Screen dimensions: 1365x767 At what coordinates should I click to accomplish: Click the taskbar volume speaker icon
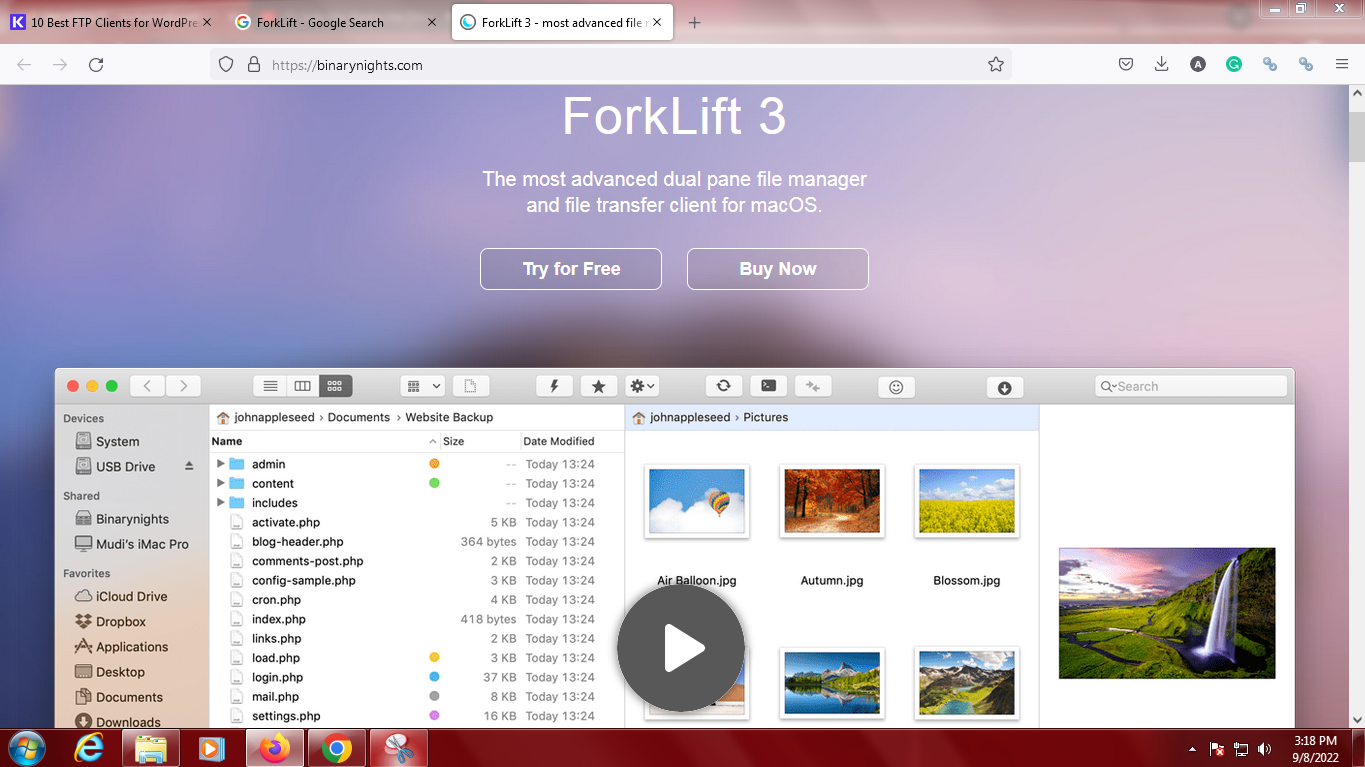[1265, 748]
